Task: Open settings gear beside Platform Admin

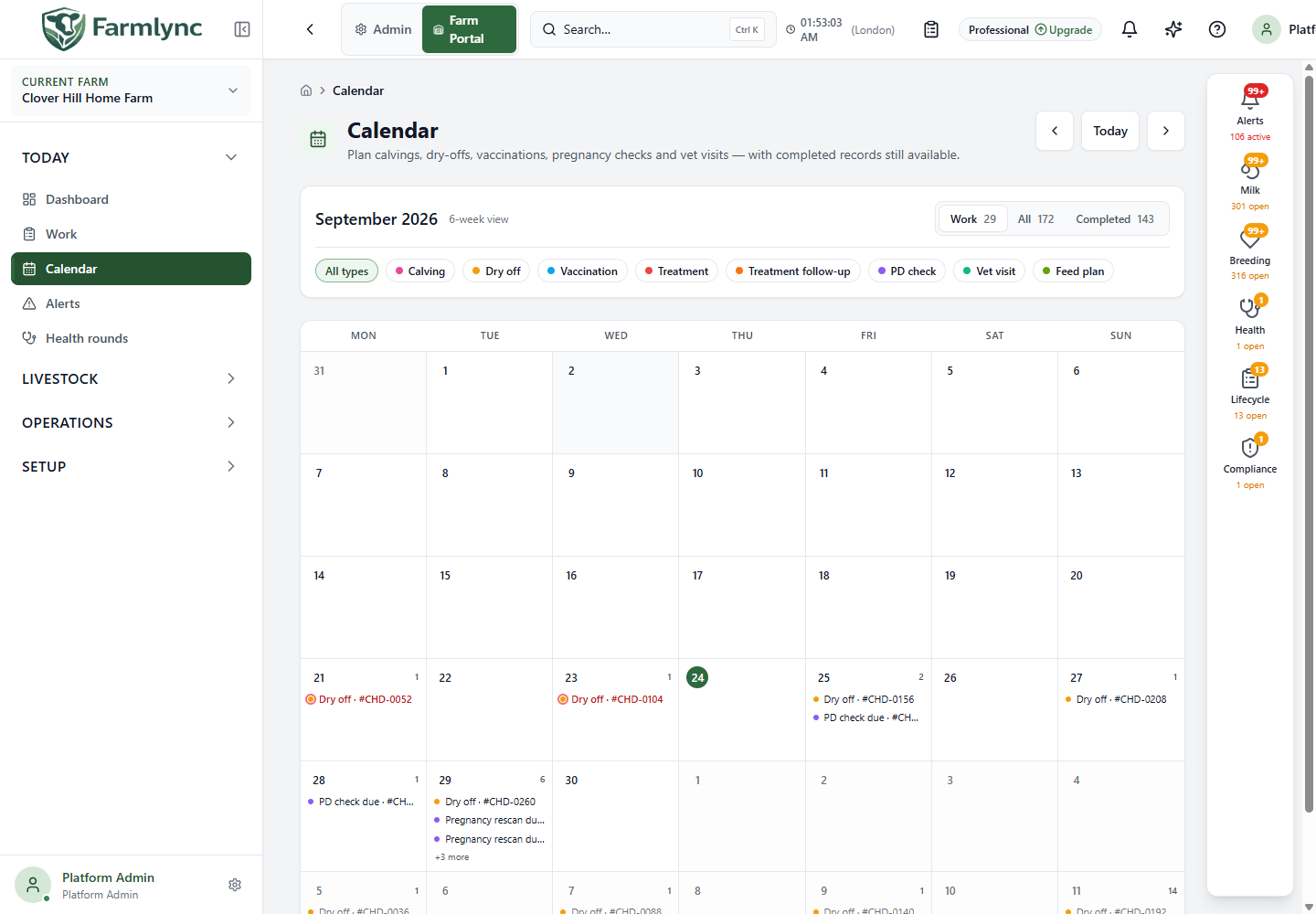Action: coord(235,885)
